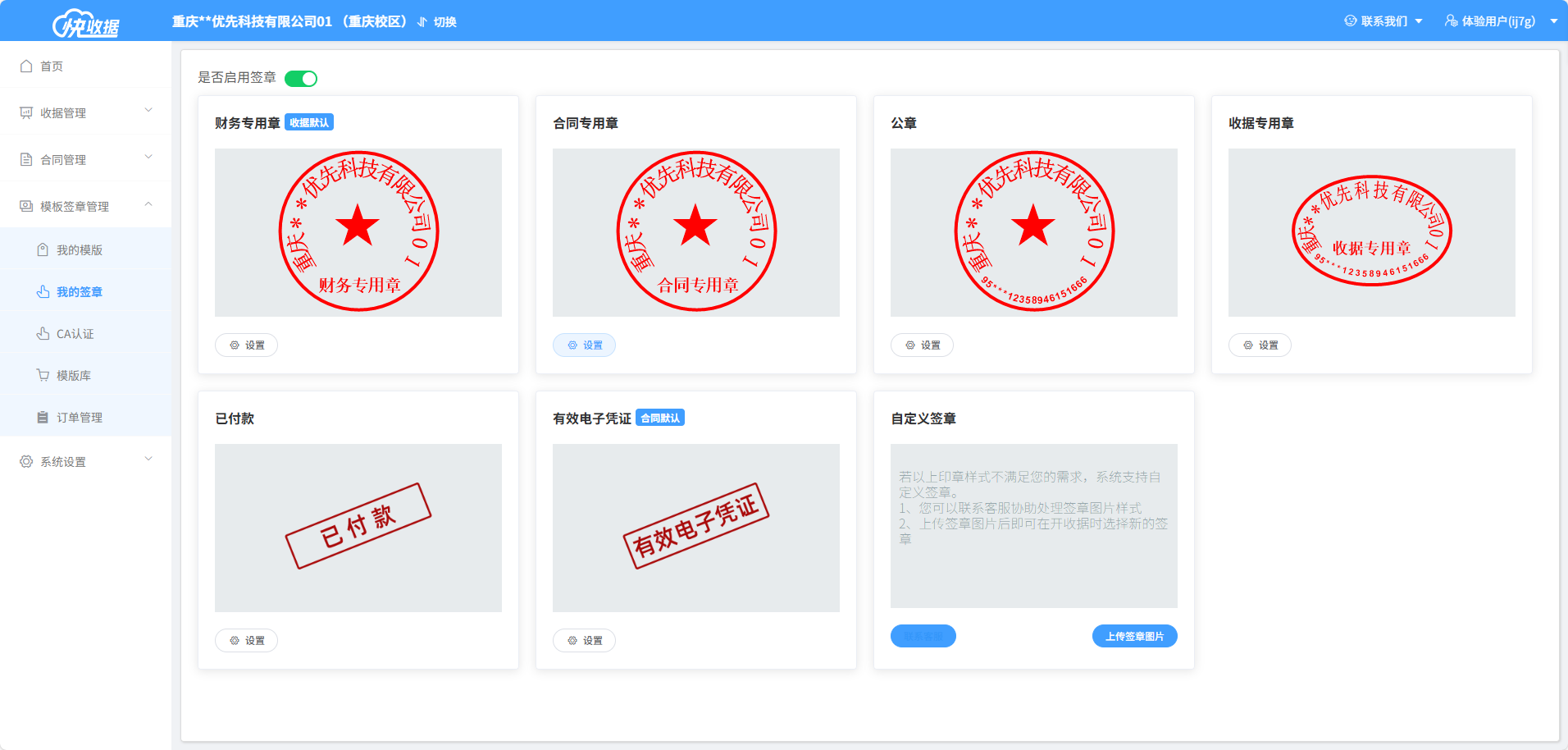Image resolution: width=1568 pixels, height=750 pixels.
Task: Expand the 收据管理 menu chevron
Action: click(148, 110)
